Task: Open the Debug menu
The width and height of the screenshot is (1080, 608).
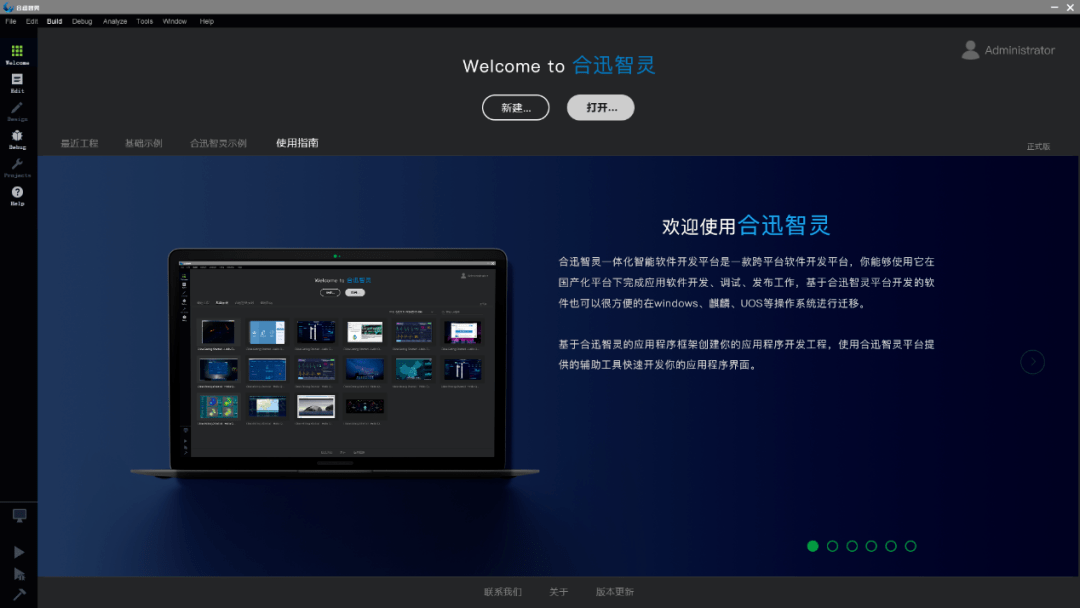Action: (x=82, y=21)
